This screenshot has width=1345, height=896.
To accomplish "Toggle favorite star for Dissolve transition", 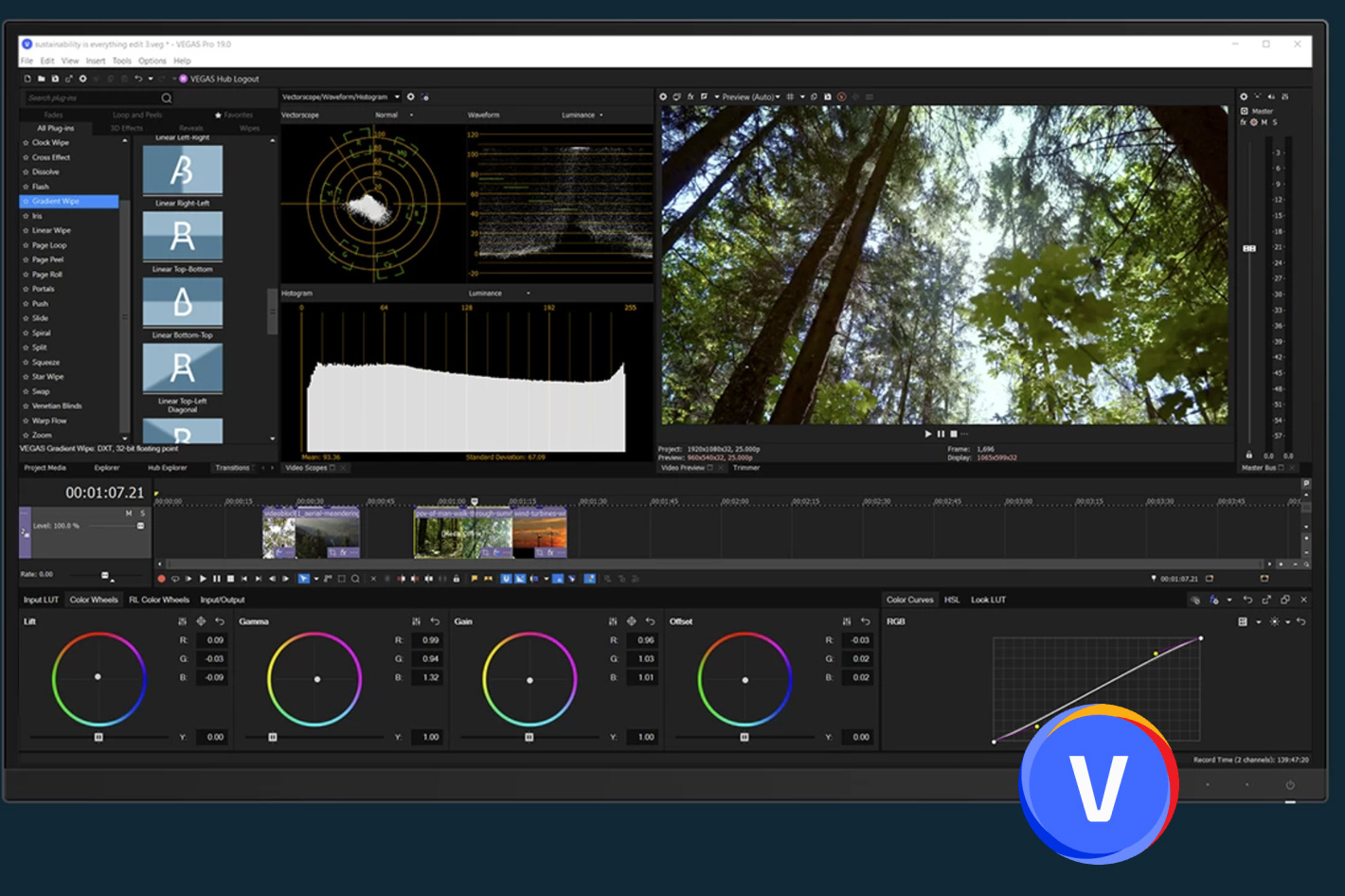I will (x=26, y=172).
